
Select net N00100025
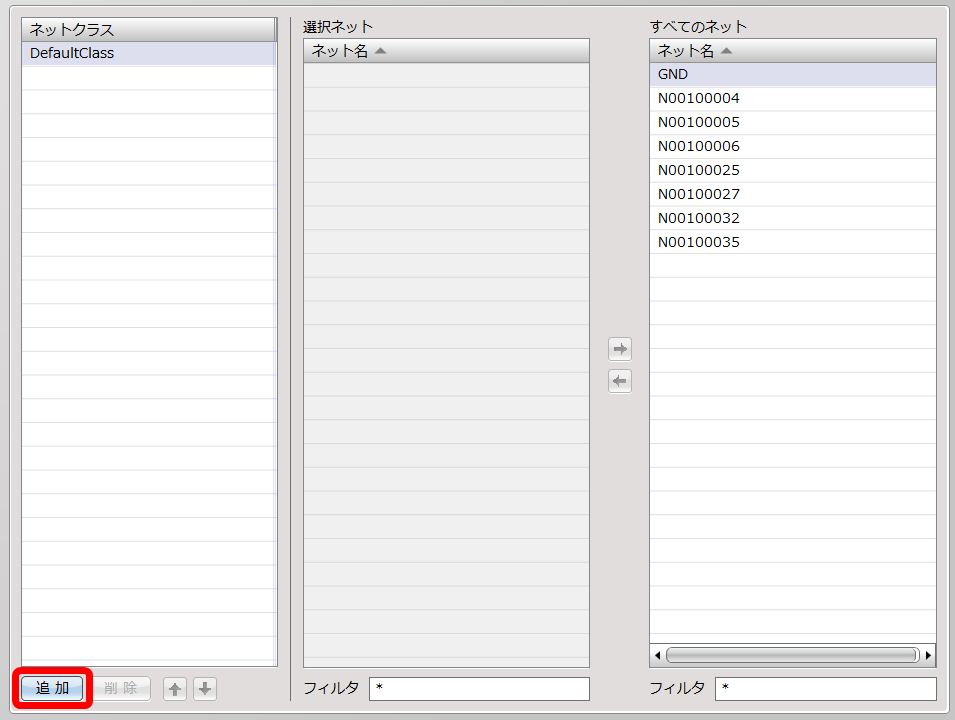click(x=699, y=171)
